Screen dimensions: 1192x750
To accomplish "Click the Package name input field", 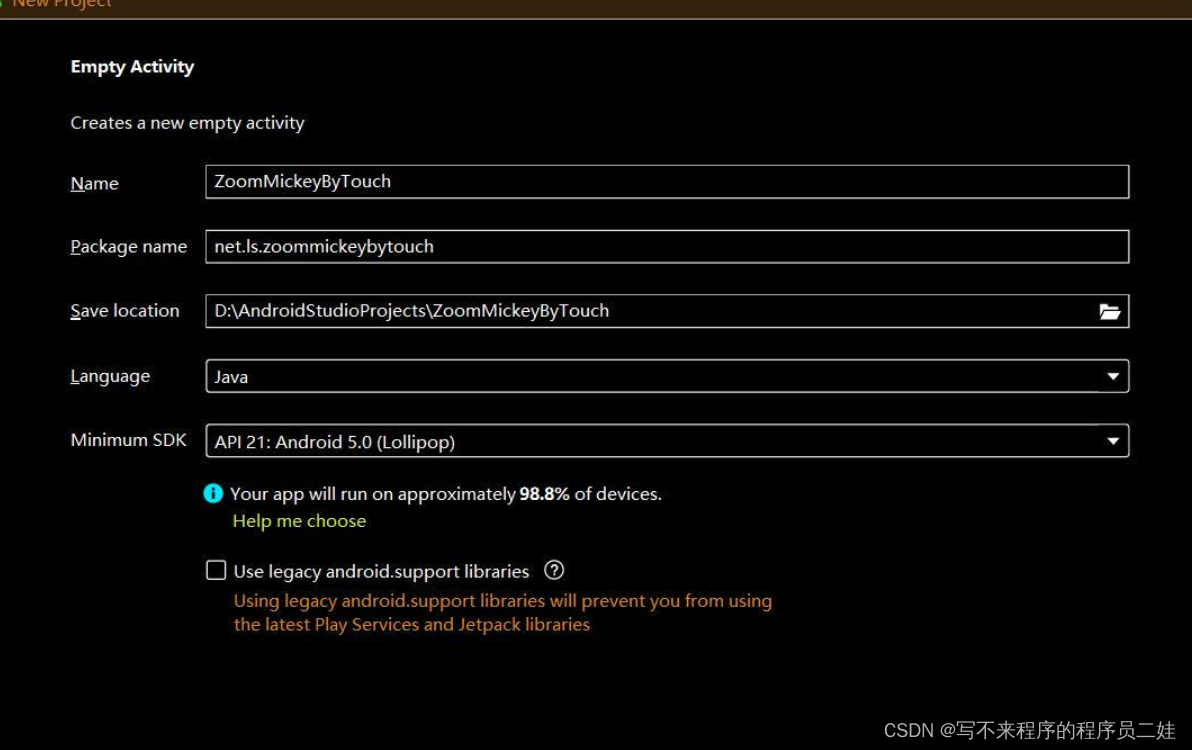I will [x=667, y=246].
